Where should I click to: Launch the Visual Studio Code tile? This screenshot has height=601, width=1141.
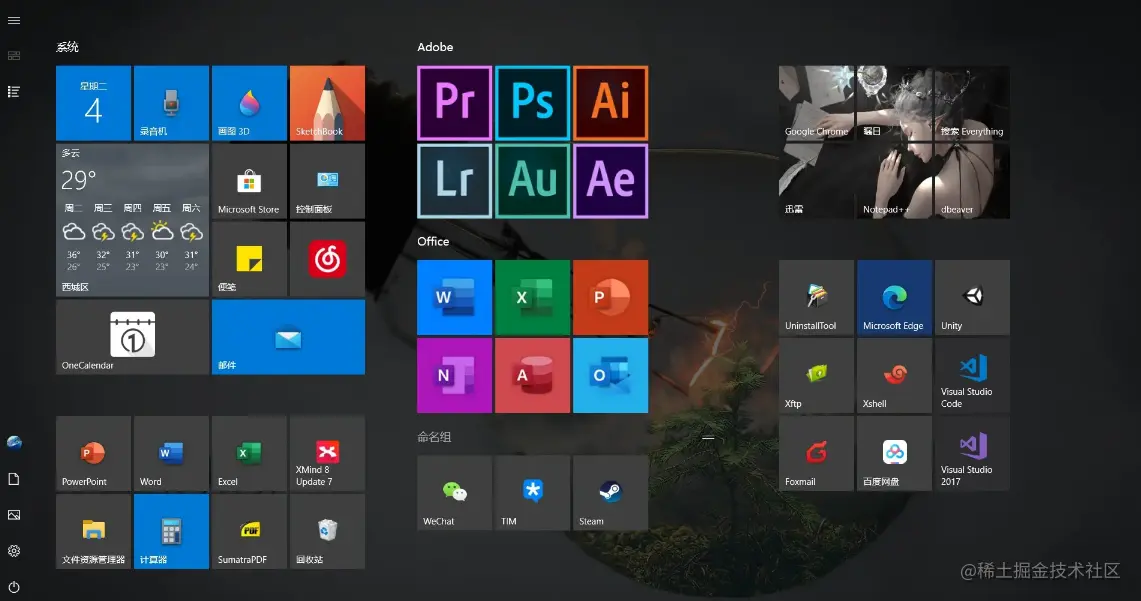(x=971, y=375)
